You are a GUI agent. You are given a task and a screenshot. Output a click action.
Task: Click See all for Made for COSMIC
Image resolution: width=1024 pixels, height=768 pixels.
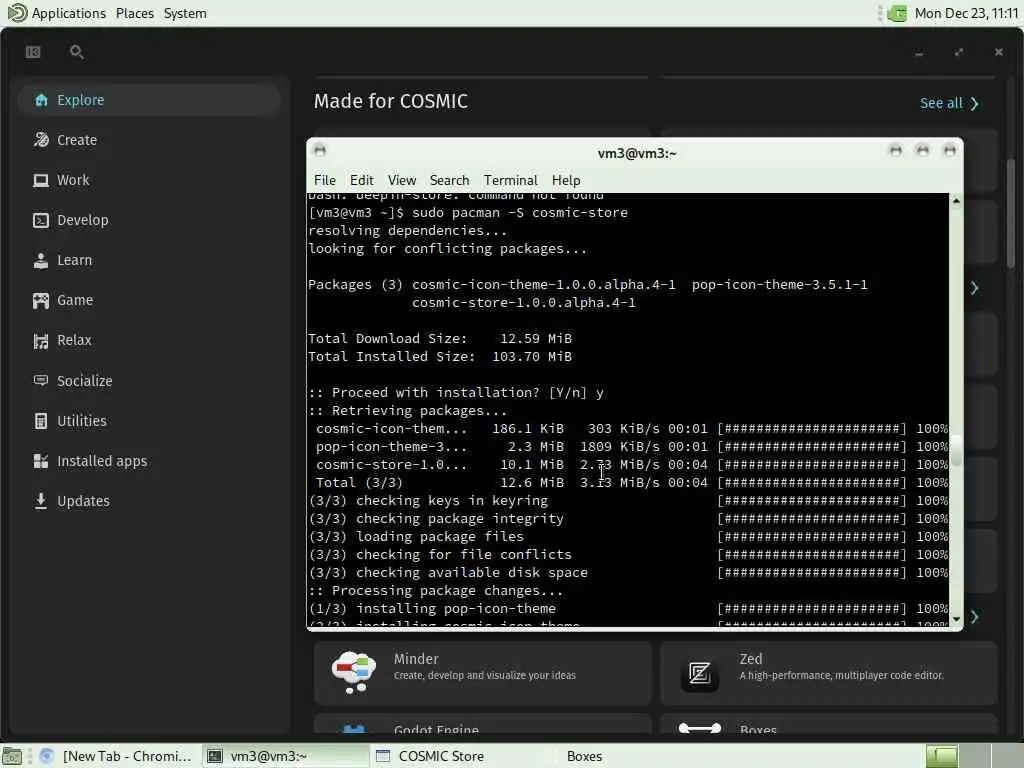[949, 103]
